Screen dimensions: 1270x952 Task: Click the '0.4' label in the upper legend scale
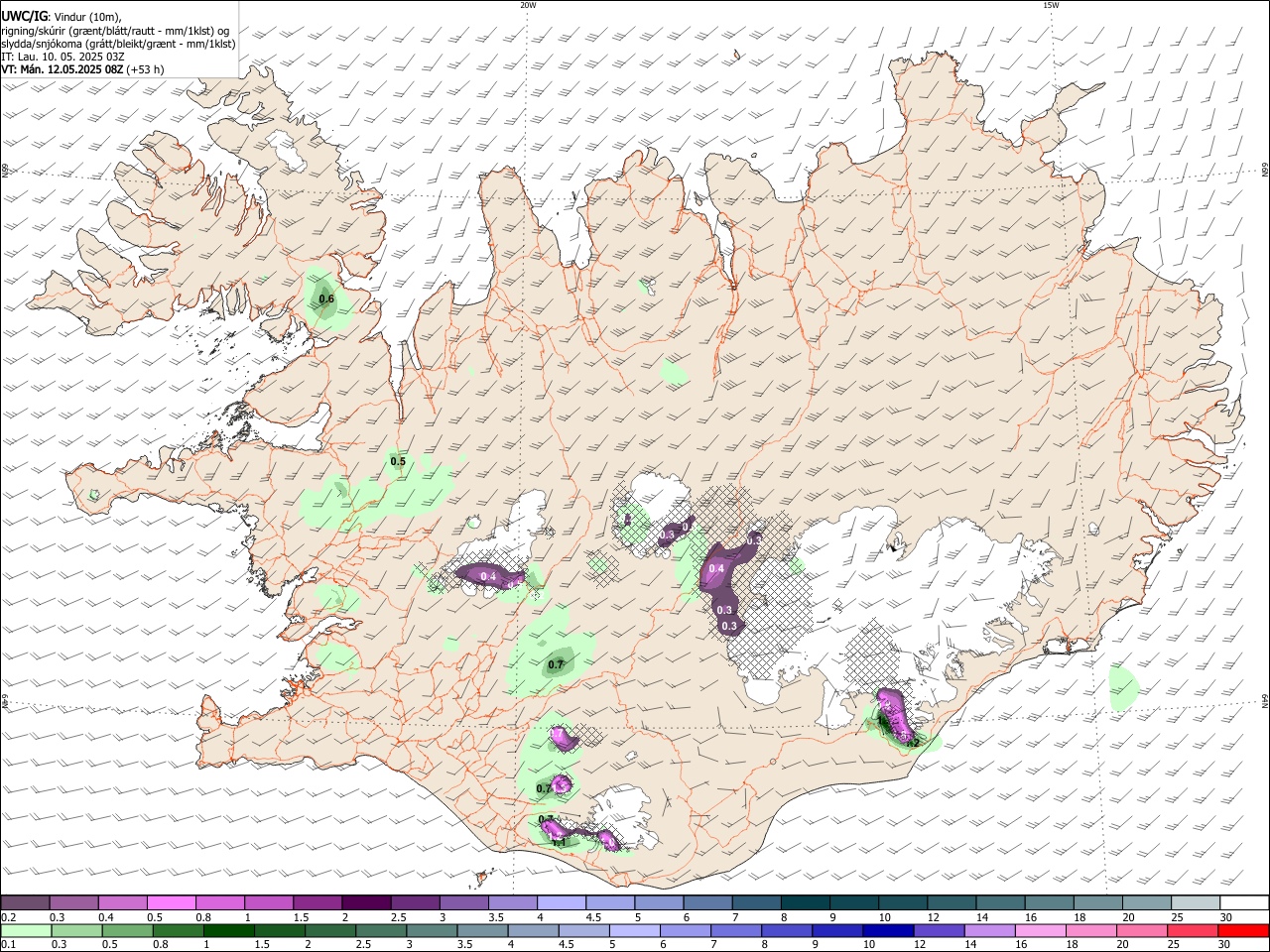pos(106,916)
